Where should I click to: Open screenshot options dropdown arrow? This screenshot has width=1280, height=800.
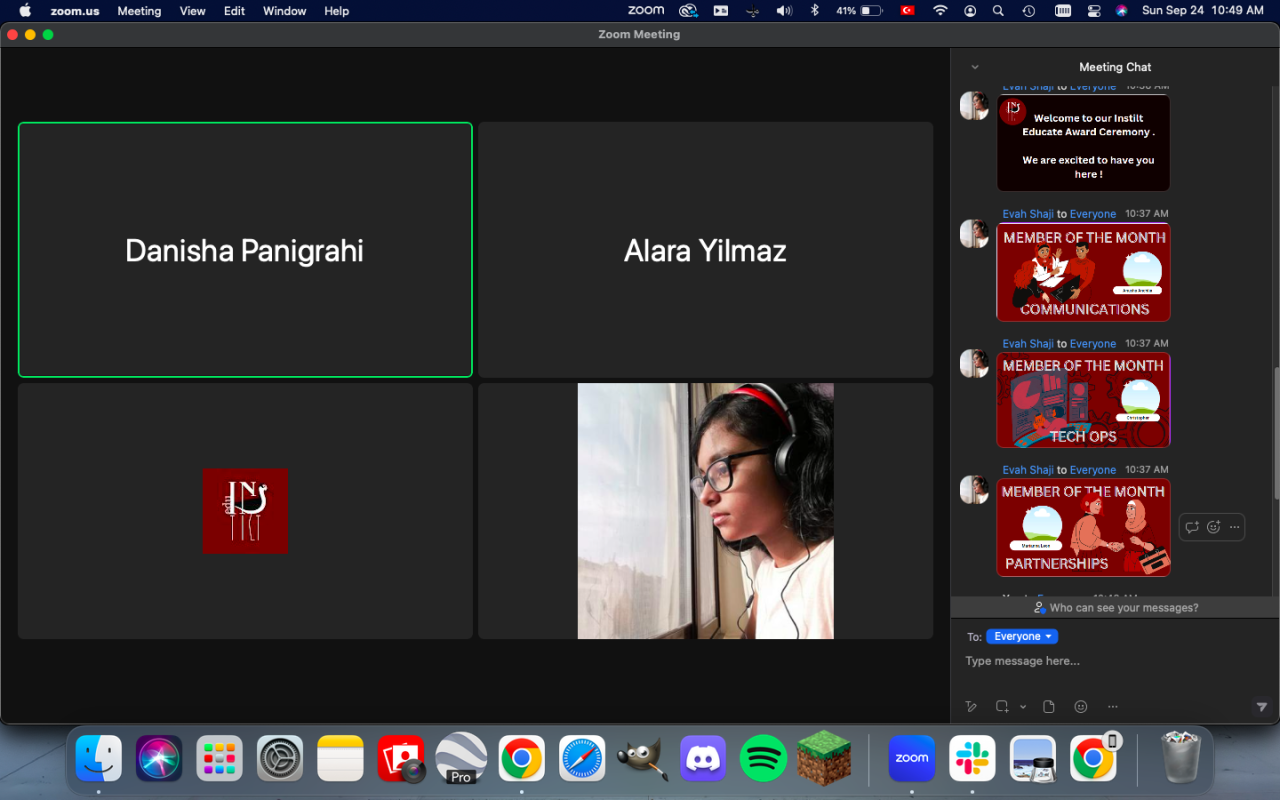coord(1023,707)
